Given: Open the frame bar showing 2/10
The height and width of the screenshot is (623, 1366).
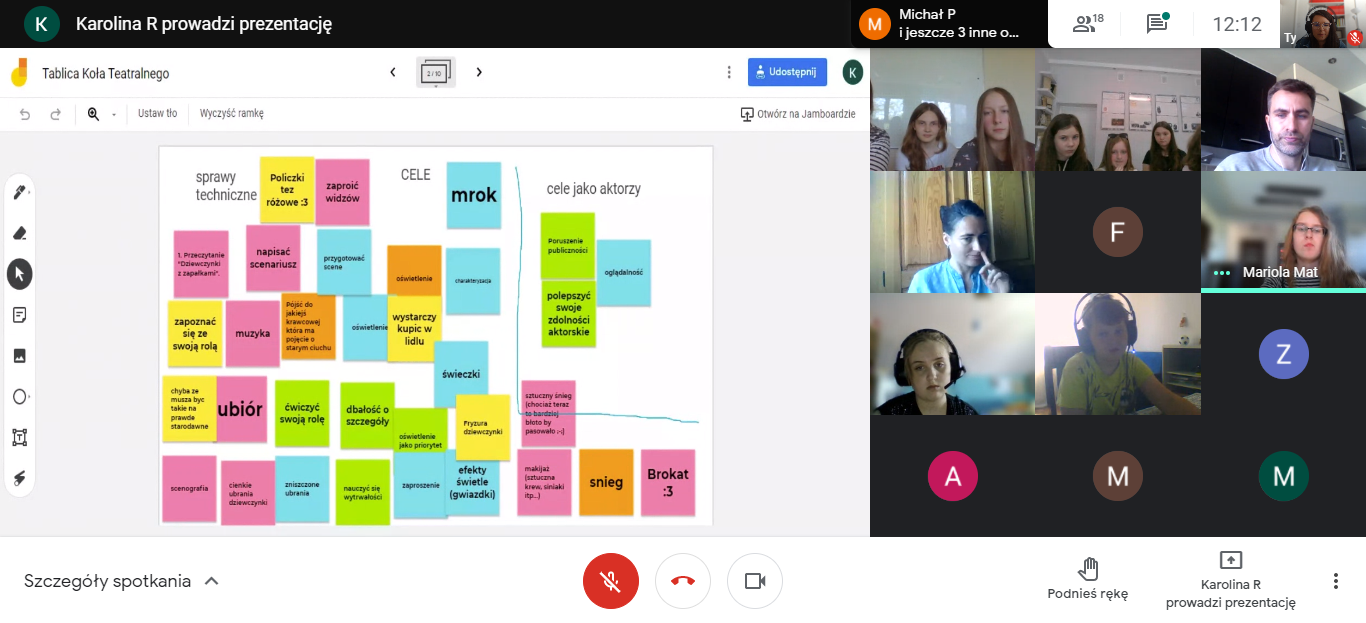Looking at the screenshot, I should point(435,73).
